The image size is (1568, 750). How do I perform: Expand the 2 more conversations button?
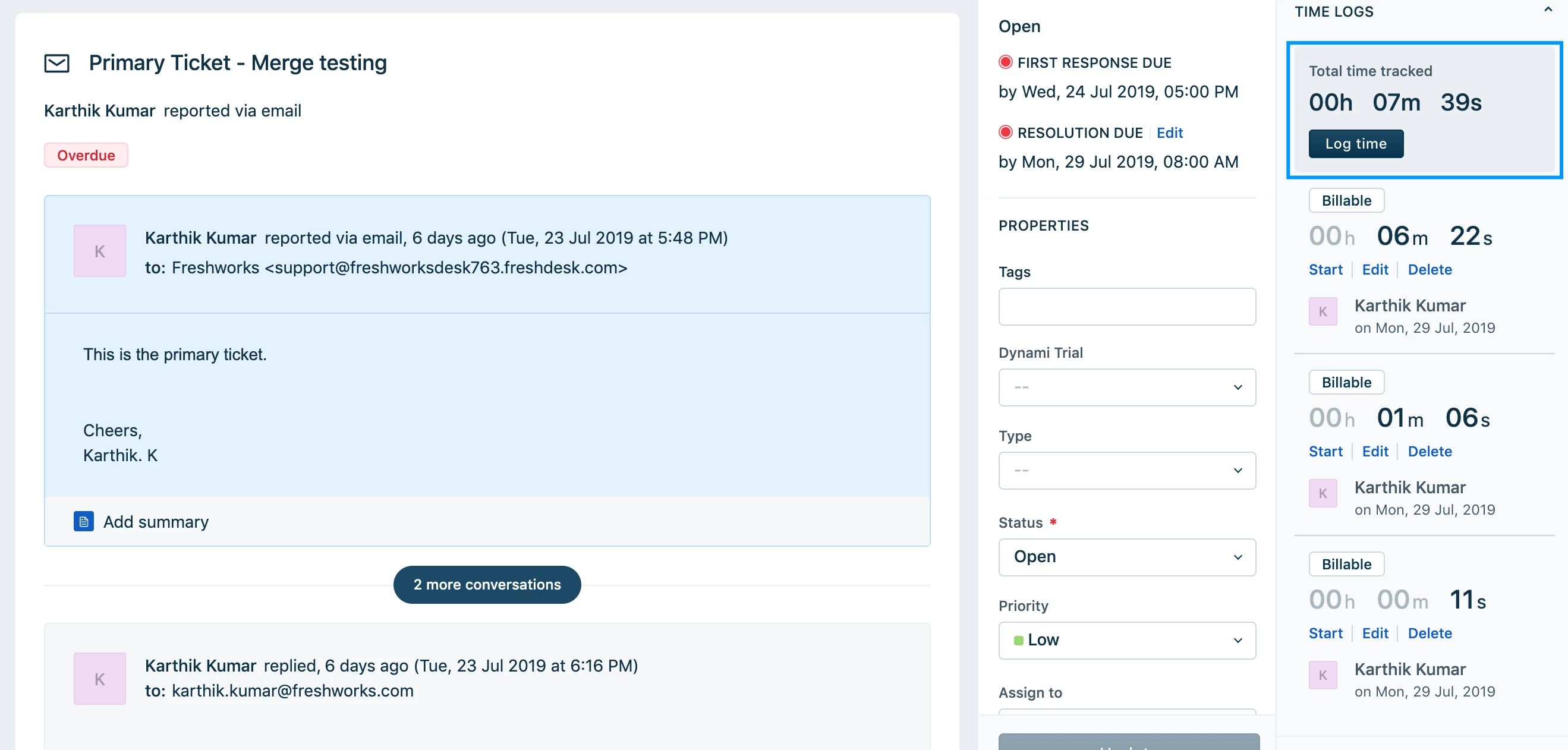[487, 584]
